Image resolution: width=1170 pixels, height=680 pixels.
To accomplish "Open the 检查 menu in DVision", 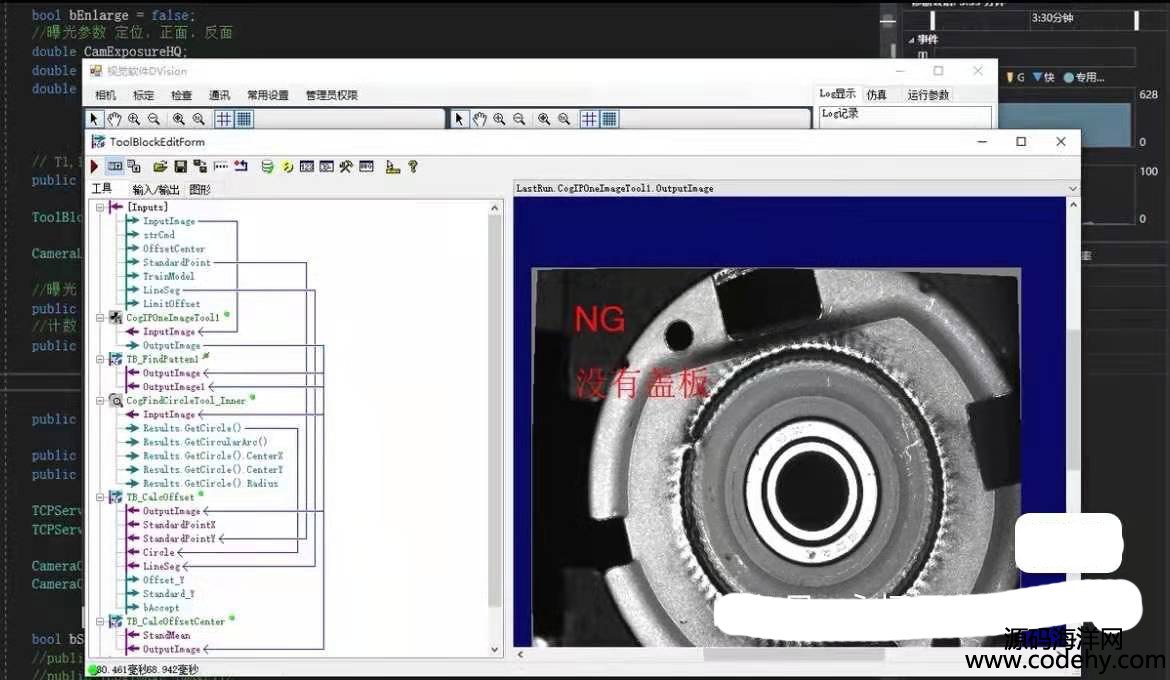I will click(x=181, y=95).
